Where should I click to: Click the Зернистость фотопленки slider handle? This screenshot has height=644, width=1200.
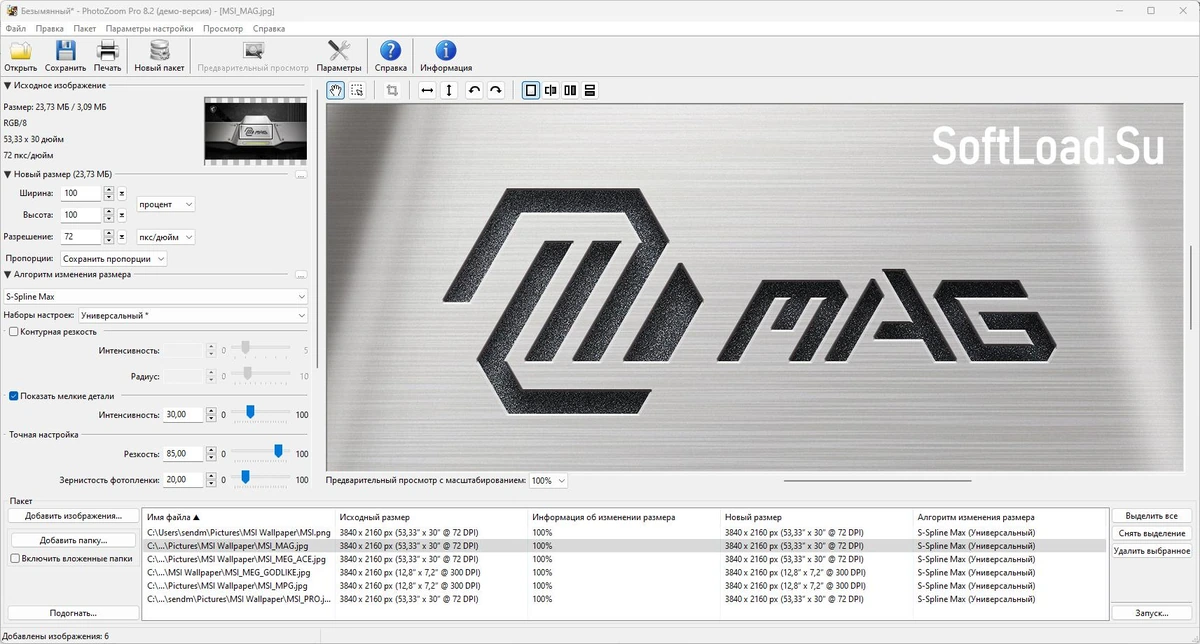click(244, 478)
